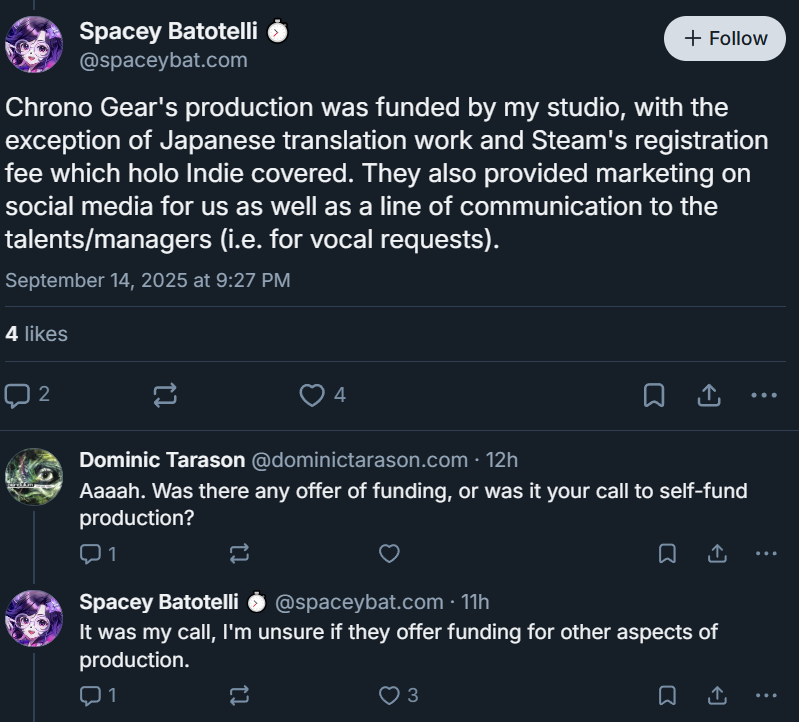Repost Dominic Tarason's comment
The height and width of the screenshot is (722, 799).
(239, 553)
